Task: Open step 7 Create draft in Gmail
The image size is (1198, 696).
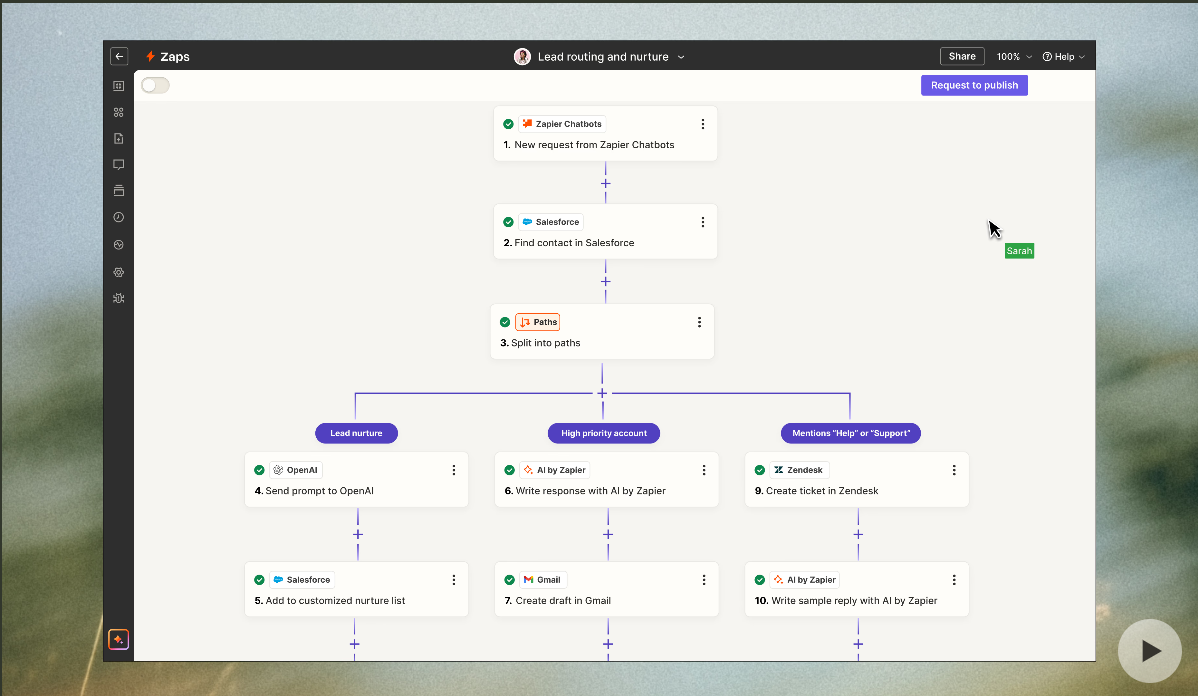Action: click(x=607, y=590)
